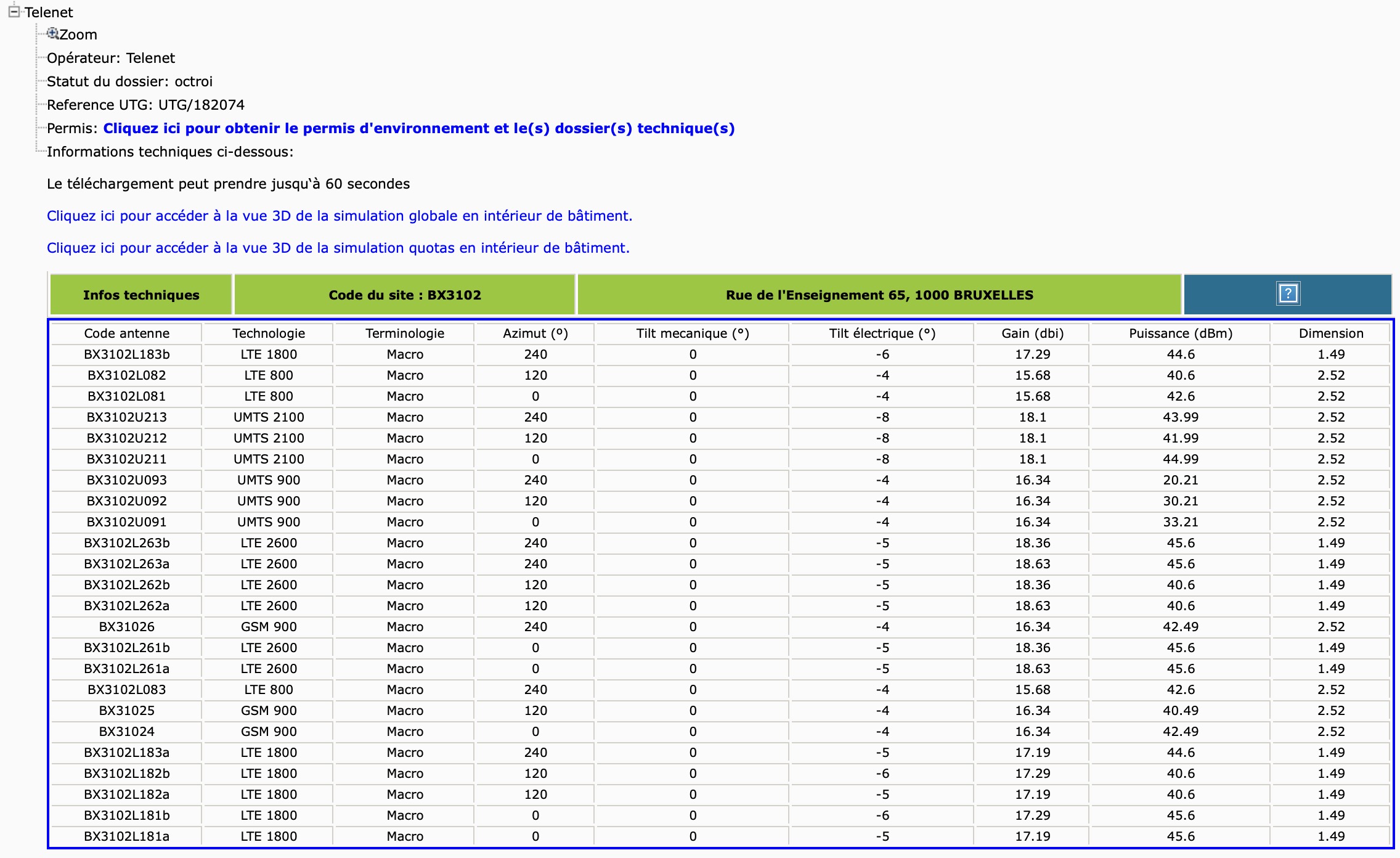Select antenna code BX3102L181a
Screen dimensions: 1400x858
point(126,836)
